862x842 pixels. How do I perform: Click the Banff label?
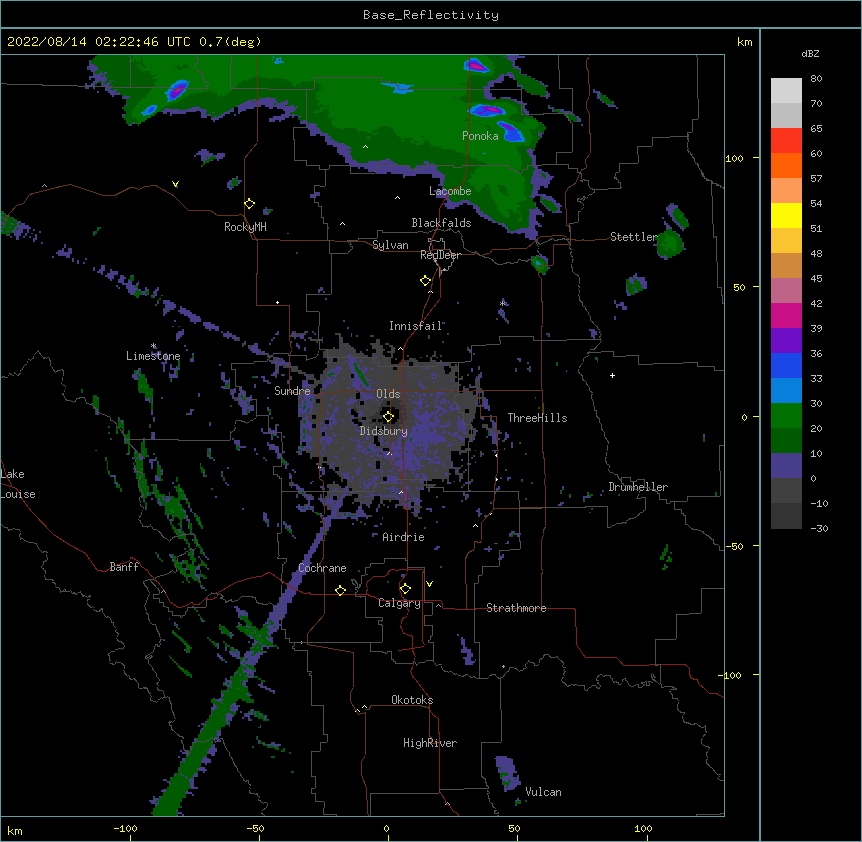click(124, 567)
